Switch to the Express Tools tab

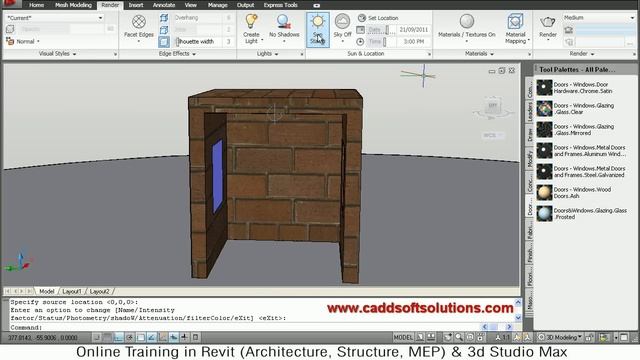(280, 5)
